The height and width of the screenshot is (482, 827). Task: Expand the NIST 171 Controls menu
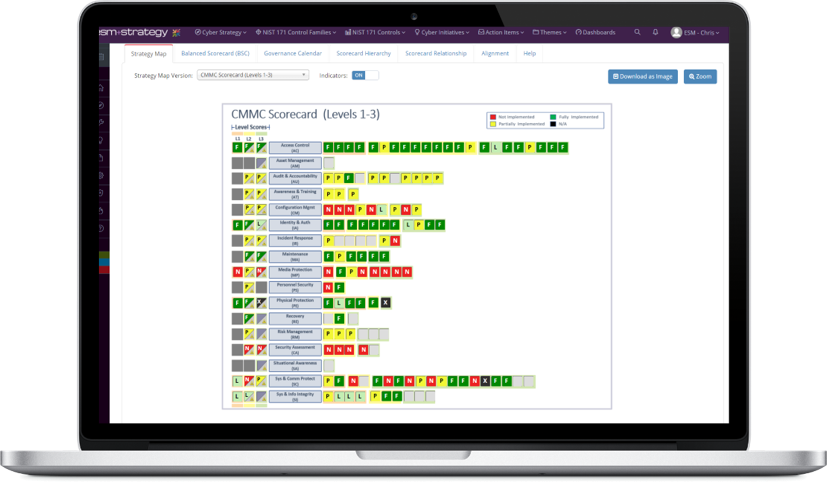coord(375,33)
